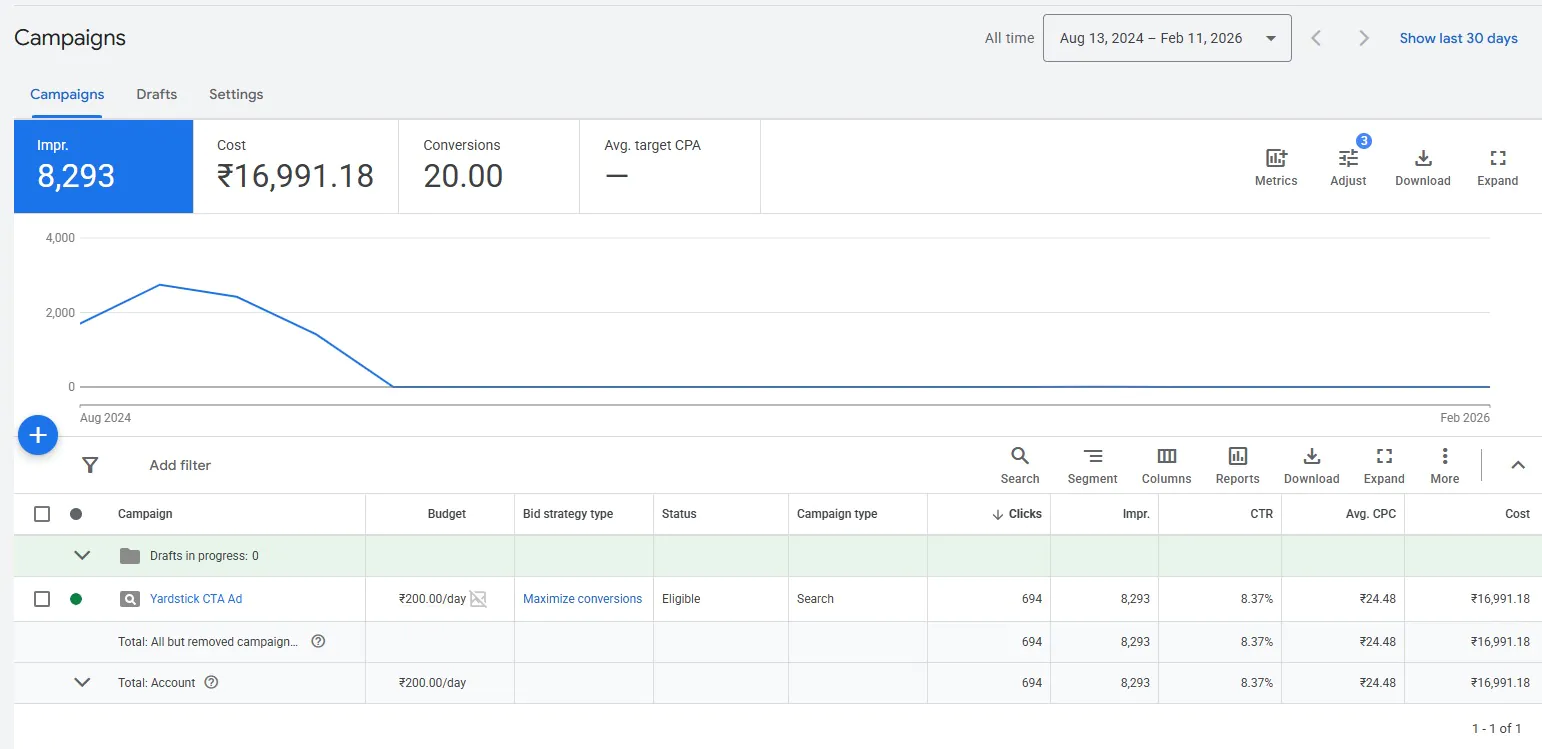Image resolution: width=1542 pixels, height=749 pixels.
Task: Select the Cost scorecard
Action: (x=296, y=166)
